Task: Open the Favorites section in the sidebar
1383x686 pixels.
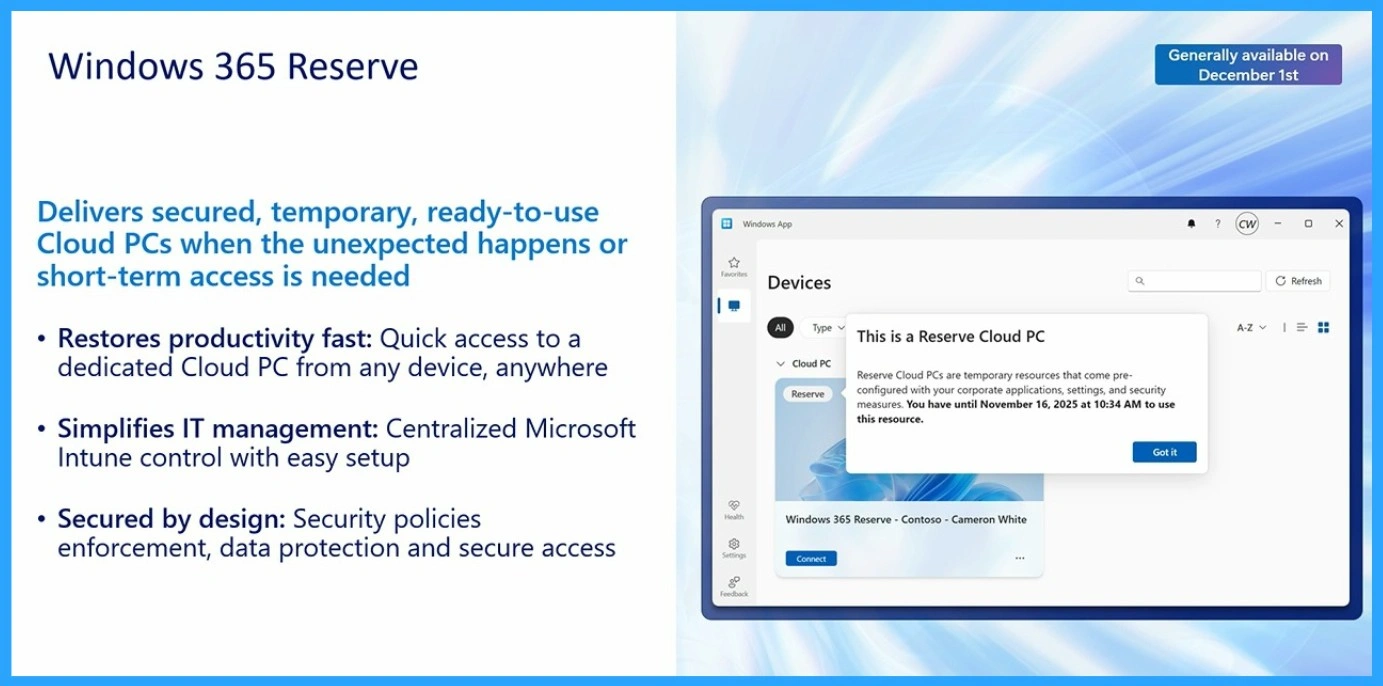Action: point(733,262)
